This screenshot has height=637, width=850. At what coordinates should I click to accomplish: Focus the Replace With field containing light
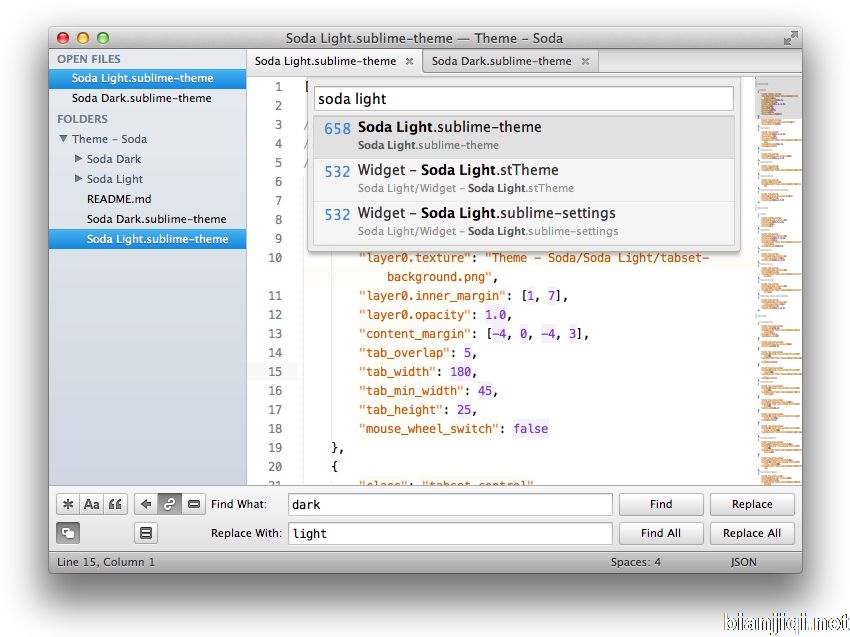[x=450, y=533]
